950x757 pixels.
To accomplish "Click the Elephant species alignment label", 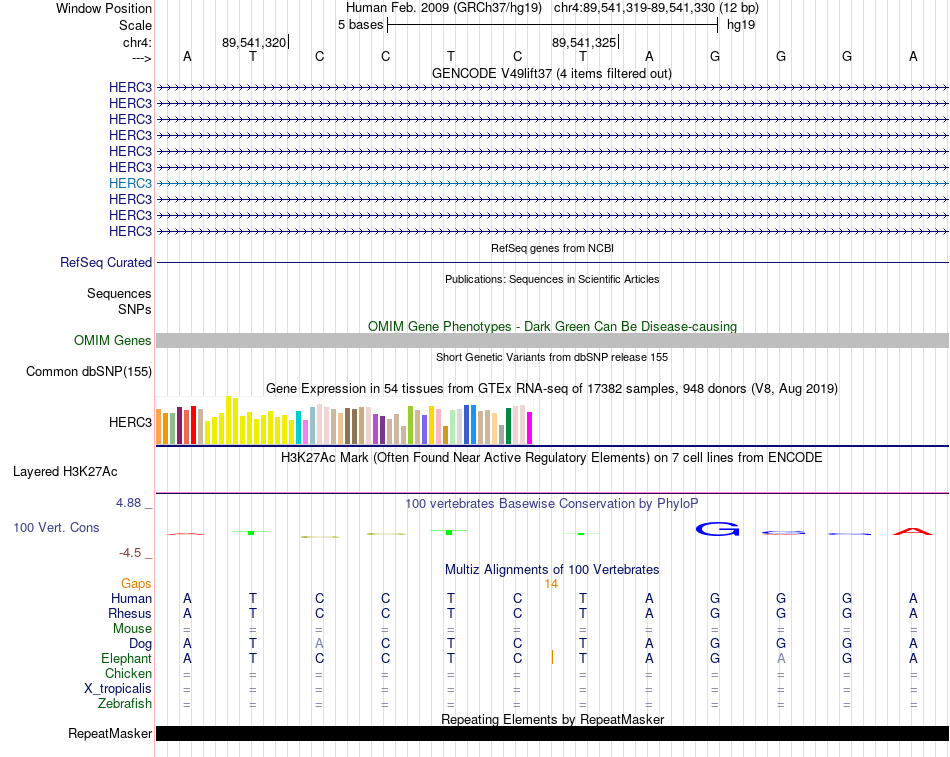I will tap(127, 658).
